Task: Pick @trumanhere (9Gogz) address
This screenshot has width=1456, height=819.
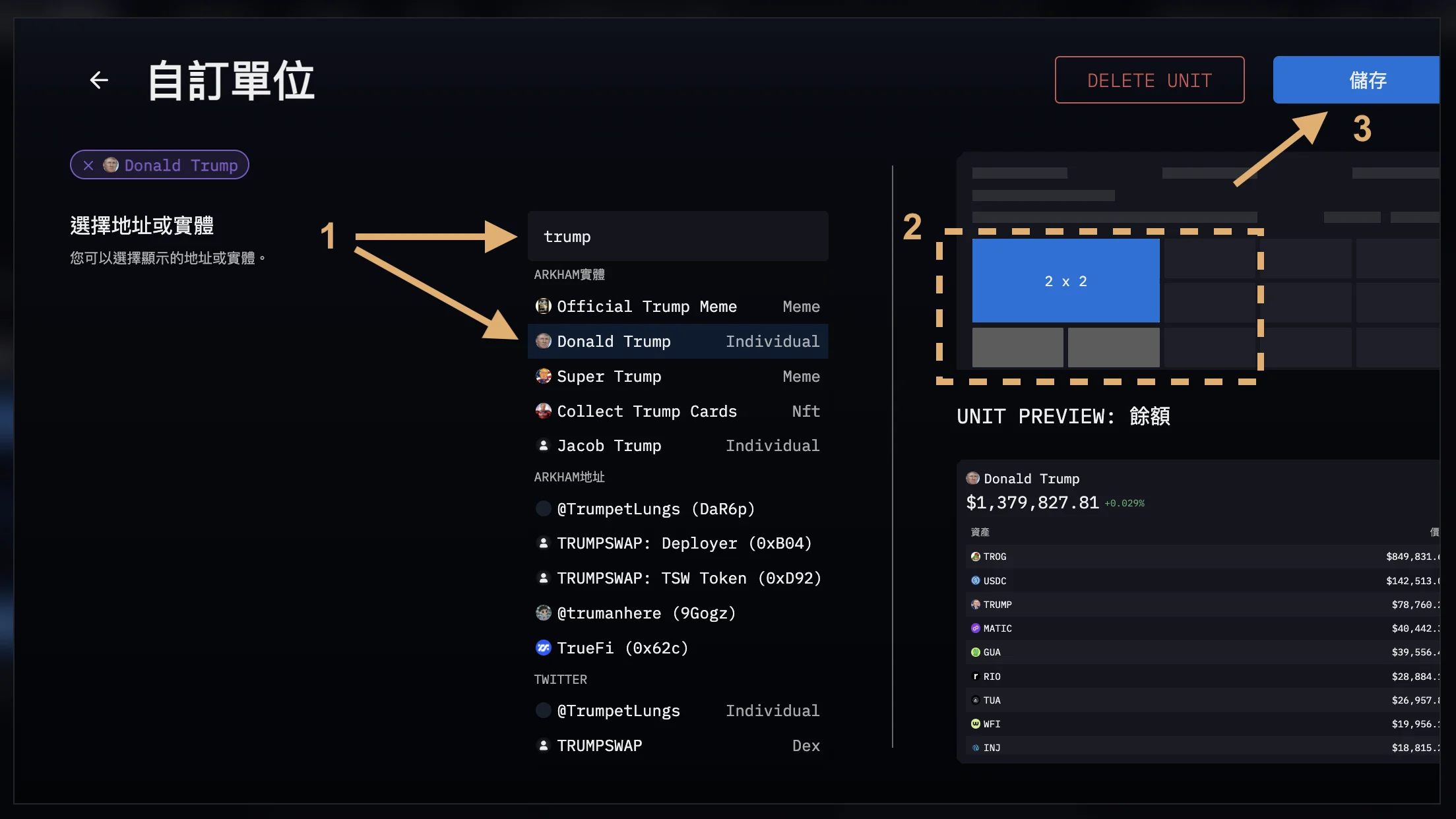Action: 678,613
